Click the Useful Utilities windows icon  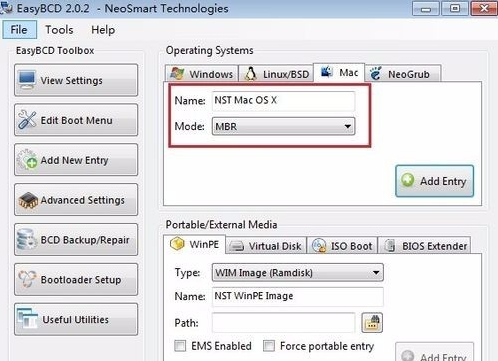click(28, 319)
